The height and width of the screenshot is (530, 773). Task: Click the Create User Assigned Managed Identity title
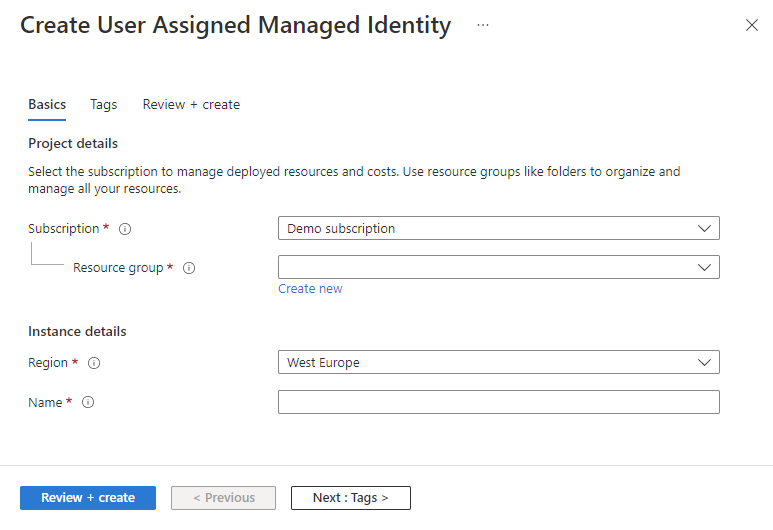236,26
